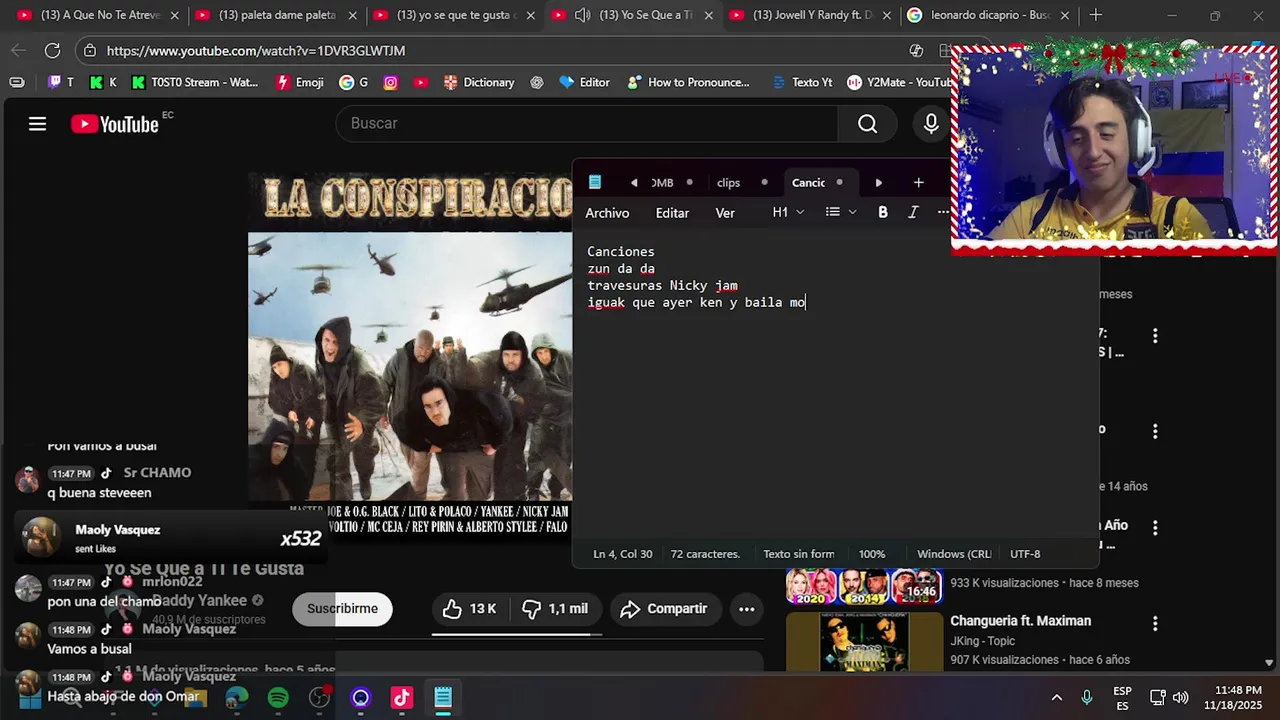Switch to 'paleta dame paleta' browser tab

point(268,15)
